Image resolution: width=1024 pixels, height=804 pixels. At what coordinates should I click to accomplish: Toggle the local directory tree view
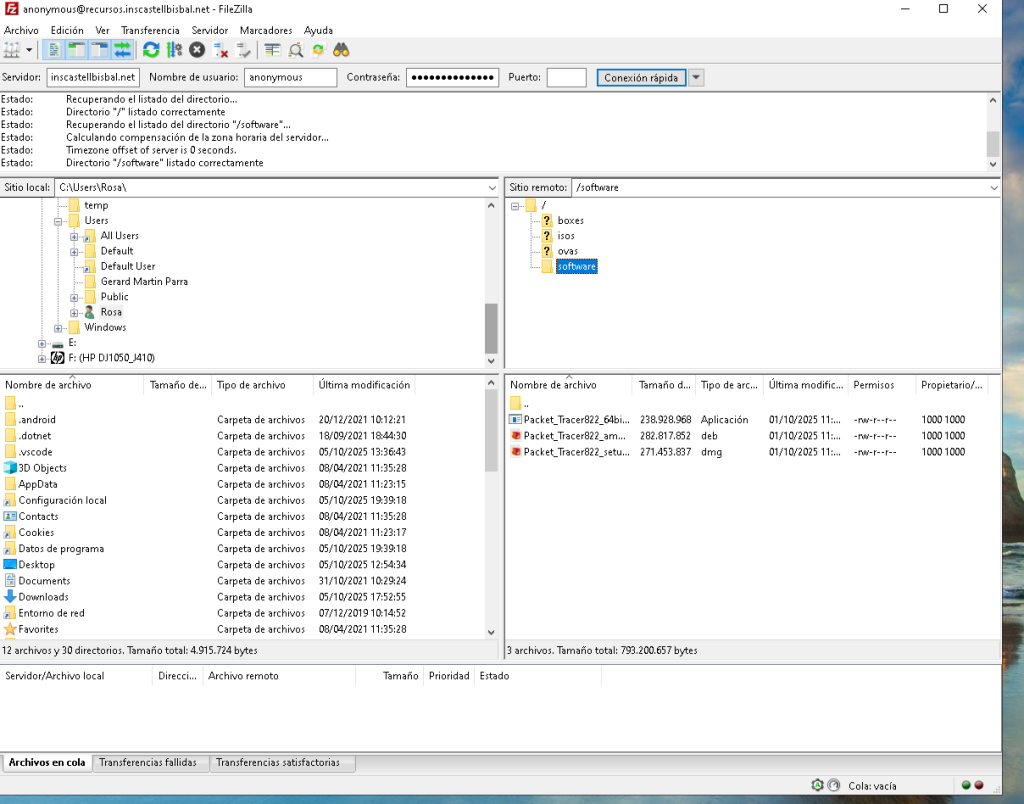pyautogui.click(x=77, y=49)
